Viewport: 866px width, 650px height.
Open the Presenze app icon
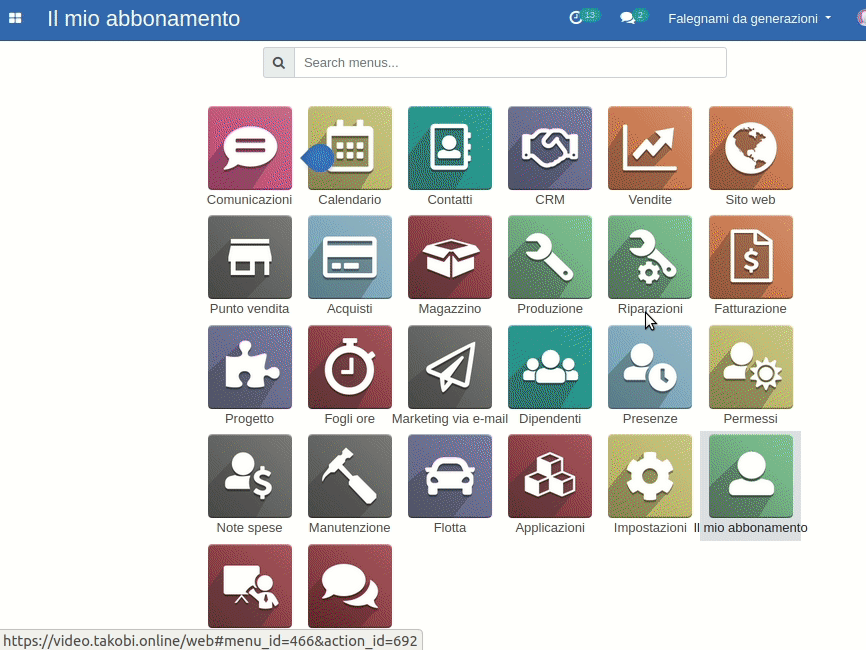(650, 367)
